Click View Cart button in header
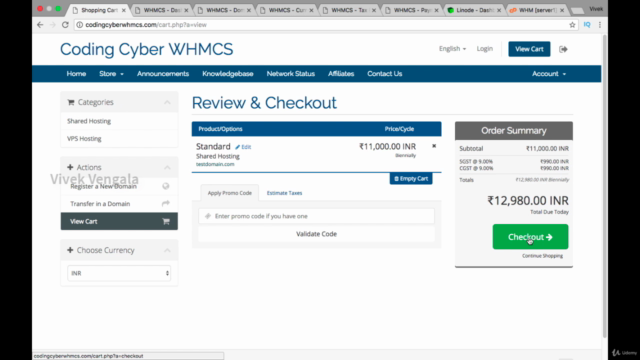Image resolution: width=640 pixels, height=360 pixels. [x=529, y=49]
